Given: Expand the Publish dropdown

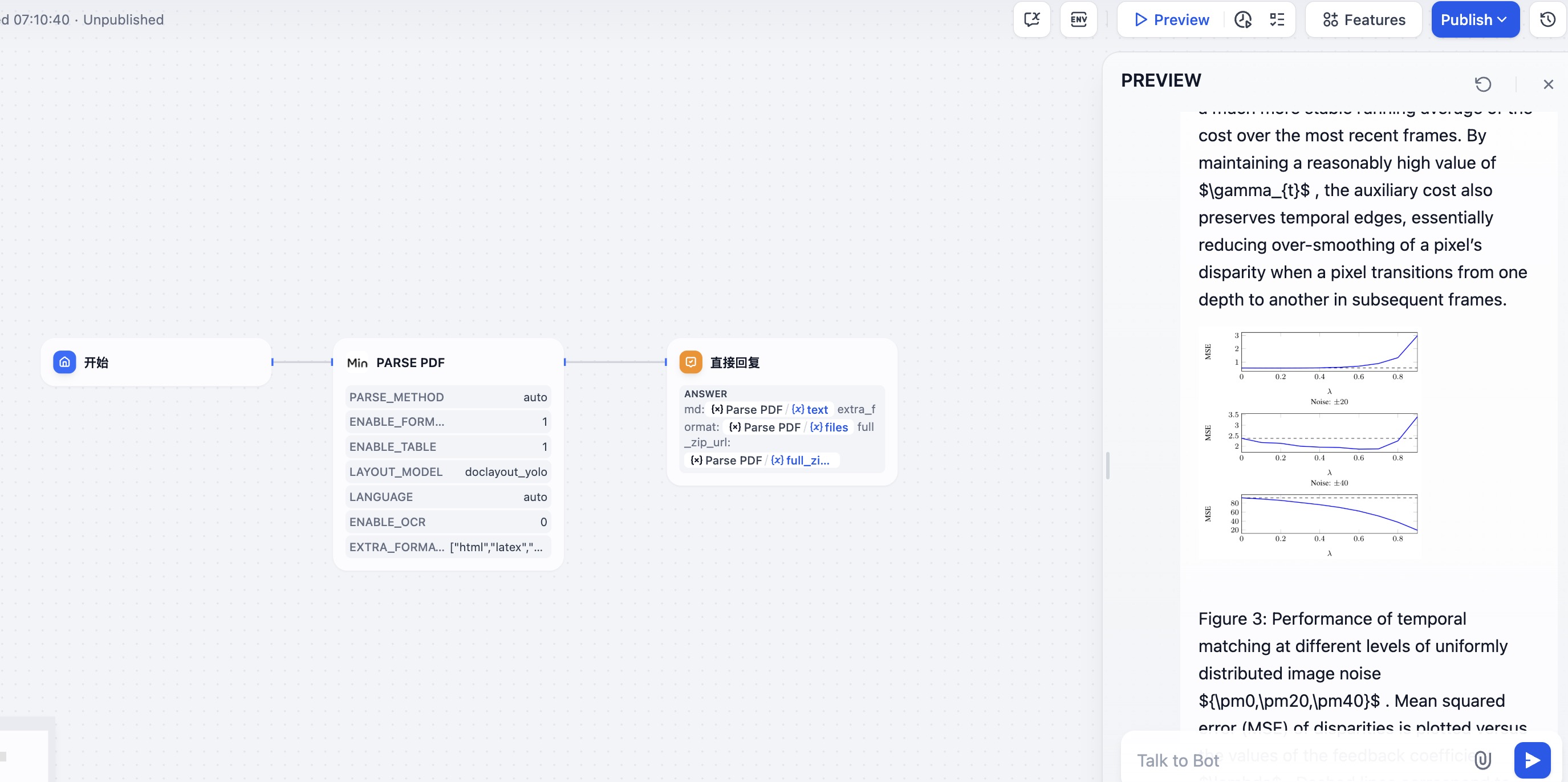Looking at the screenshot, I should (1474, 19).
